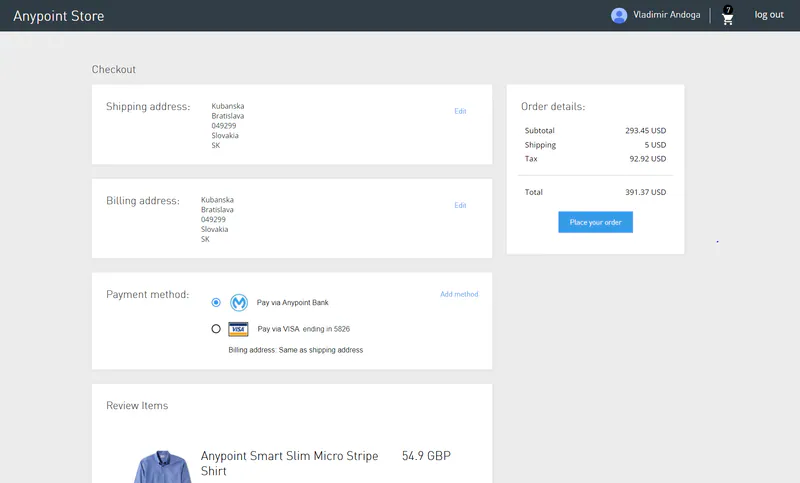Edit the shipping address
The height and width of the screenshot is (483, 800).
[x=460, y=111]
